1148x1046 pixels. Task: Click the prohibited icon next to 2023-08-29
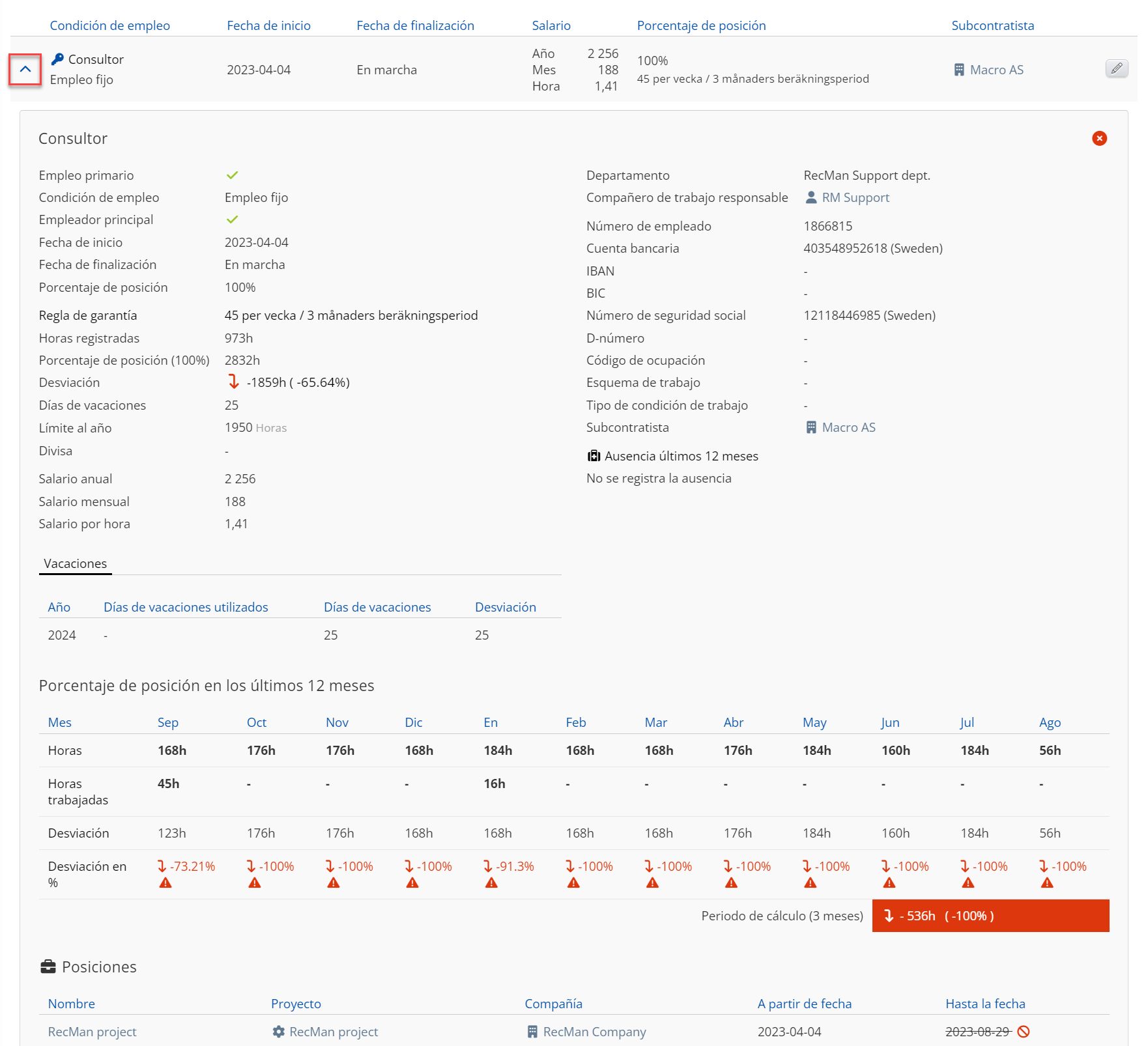click(1024, 1032)
